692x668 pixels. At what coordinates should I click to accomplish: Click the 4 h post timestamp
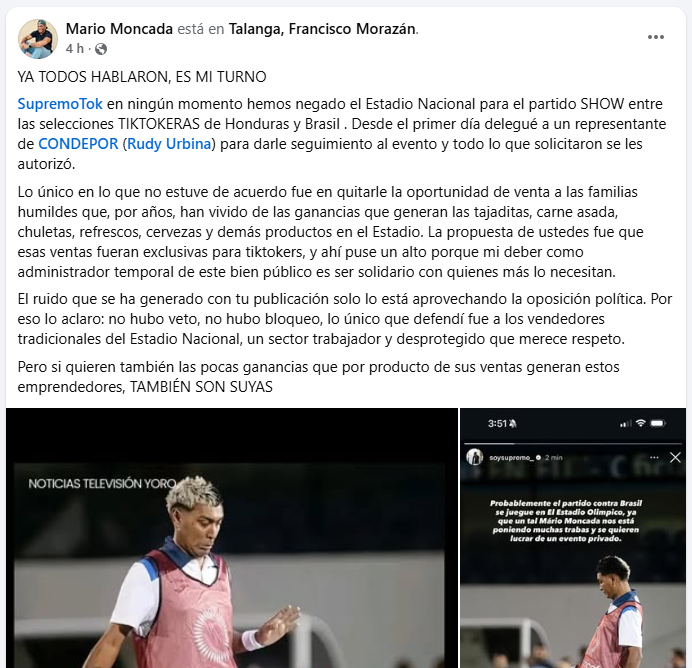coord(74,49)
